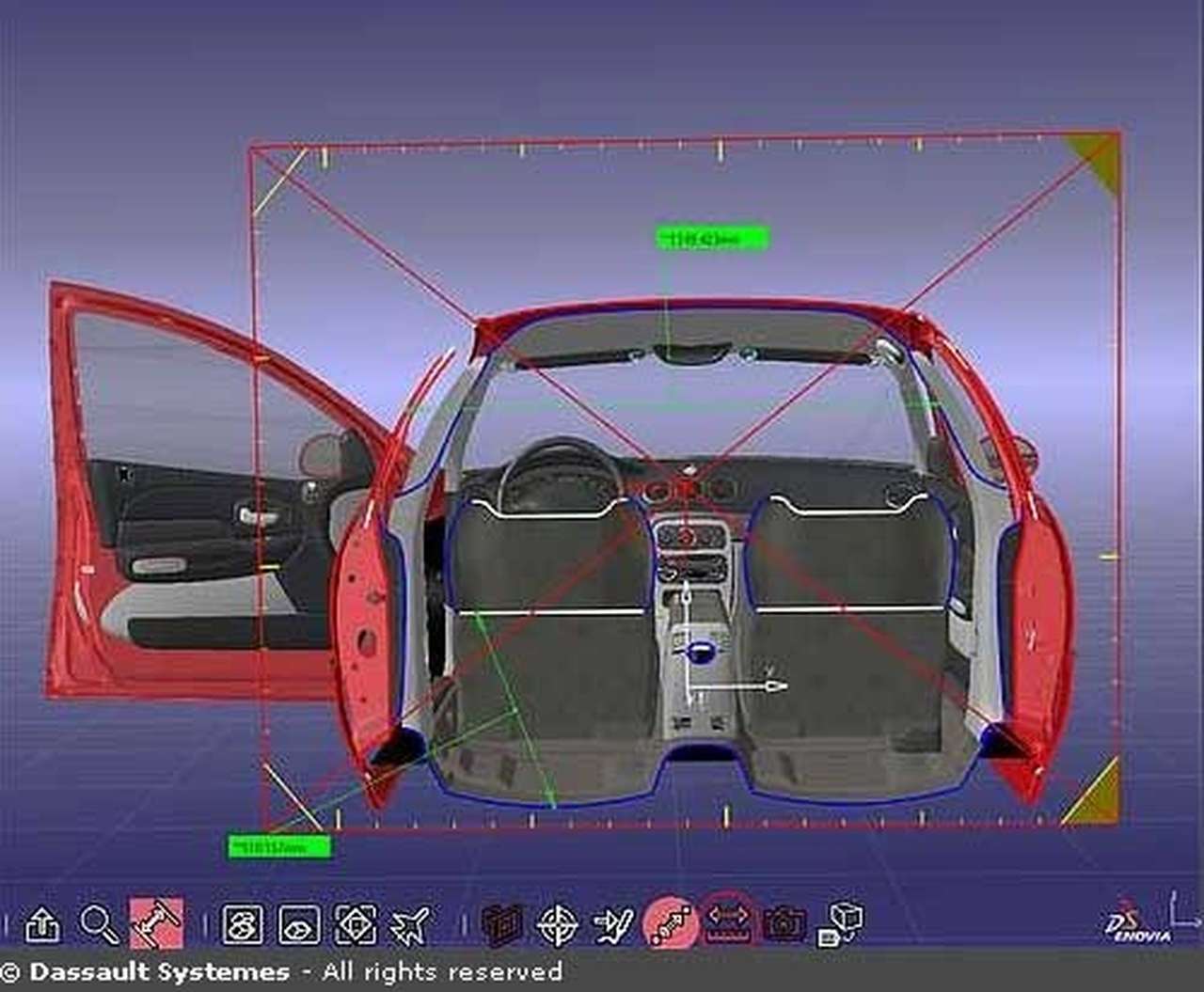Select the crosshair target tool

click(557, 925)
